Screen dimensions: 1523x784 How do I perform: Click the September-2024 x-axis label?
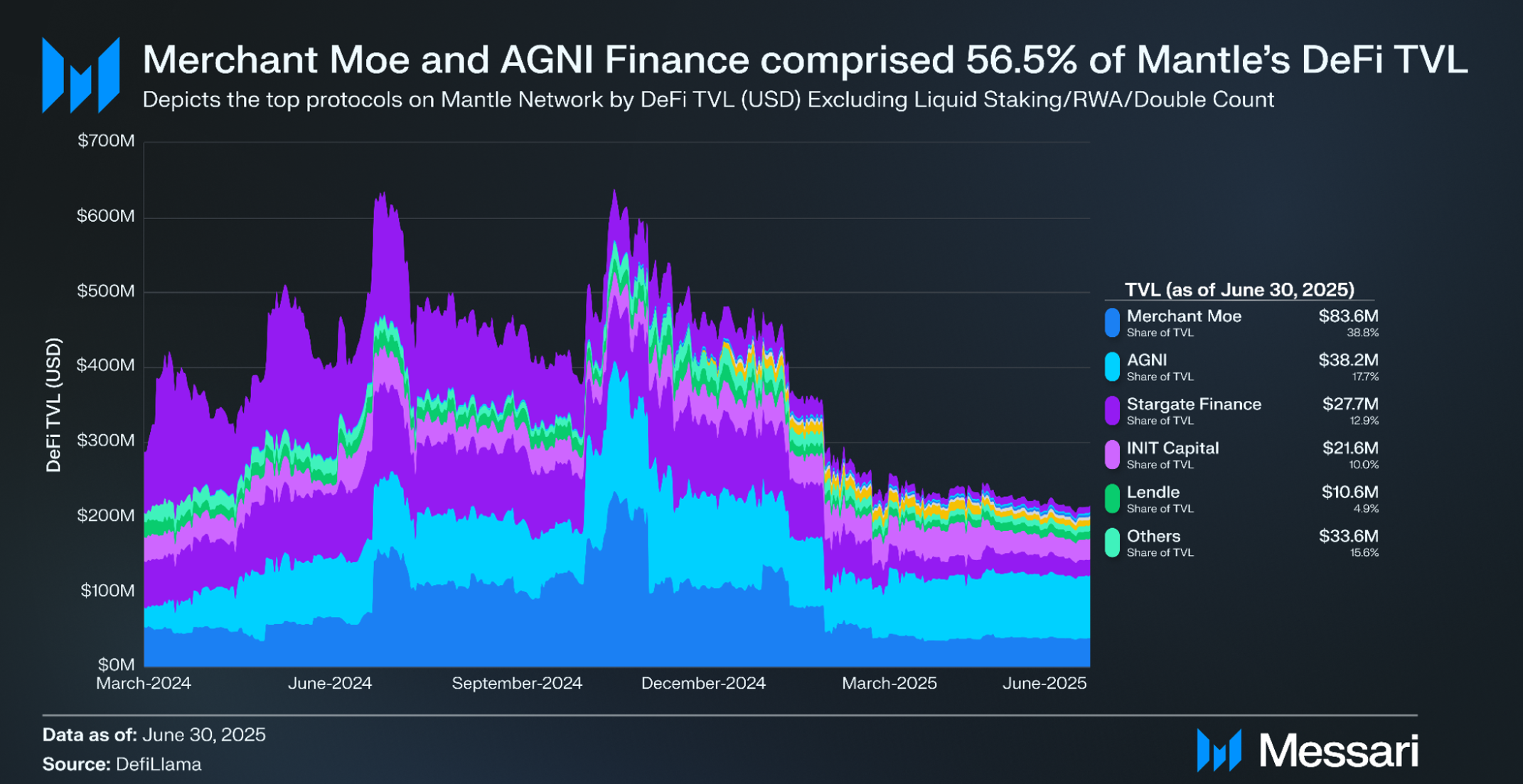517,683
